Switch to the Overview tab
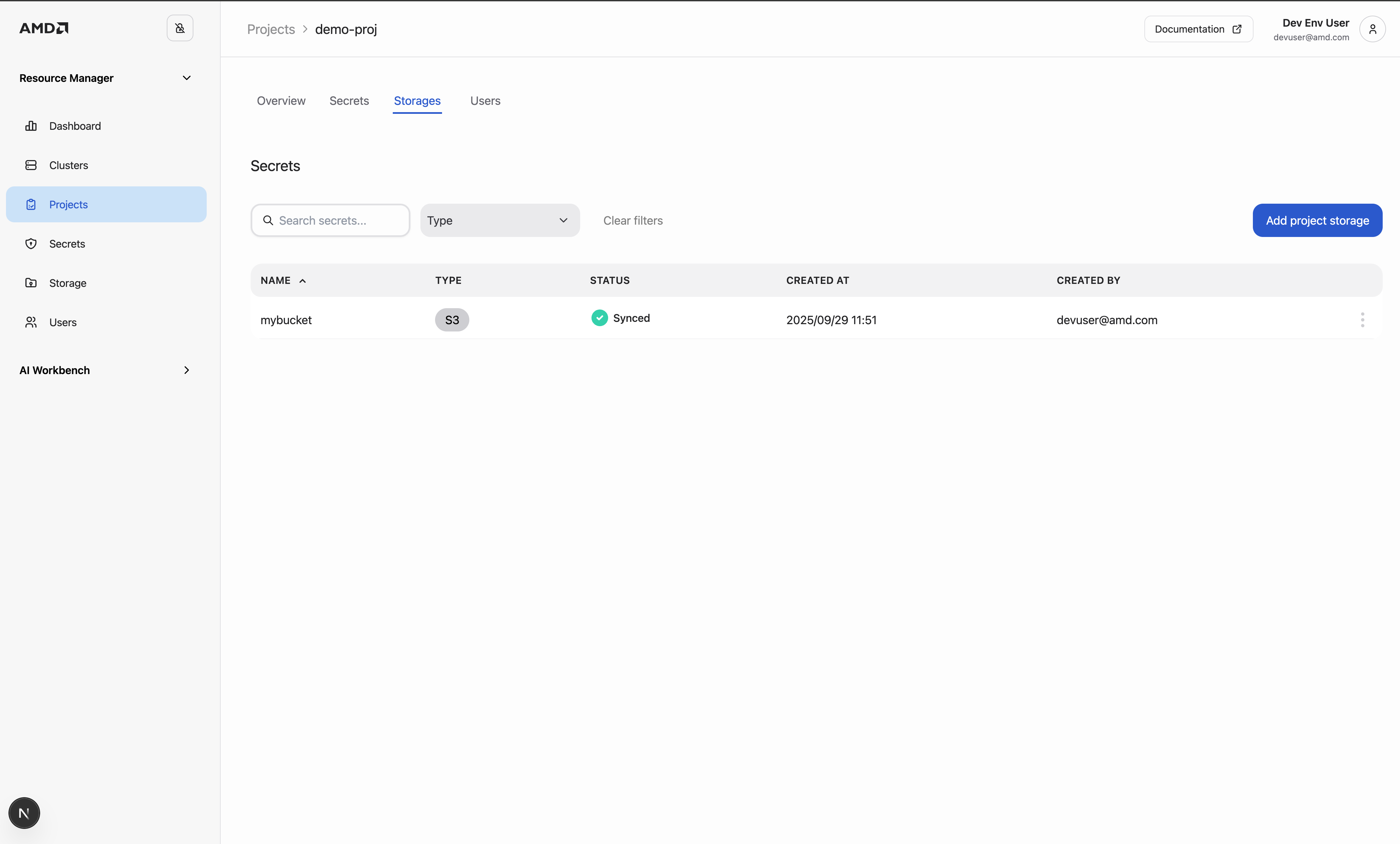Image resolution: width=1400 pixels, height=844 pixels. (x=281, y=101)
